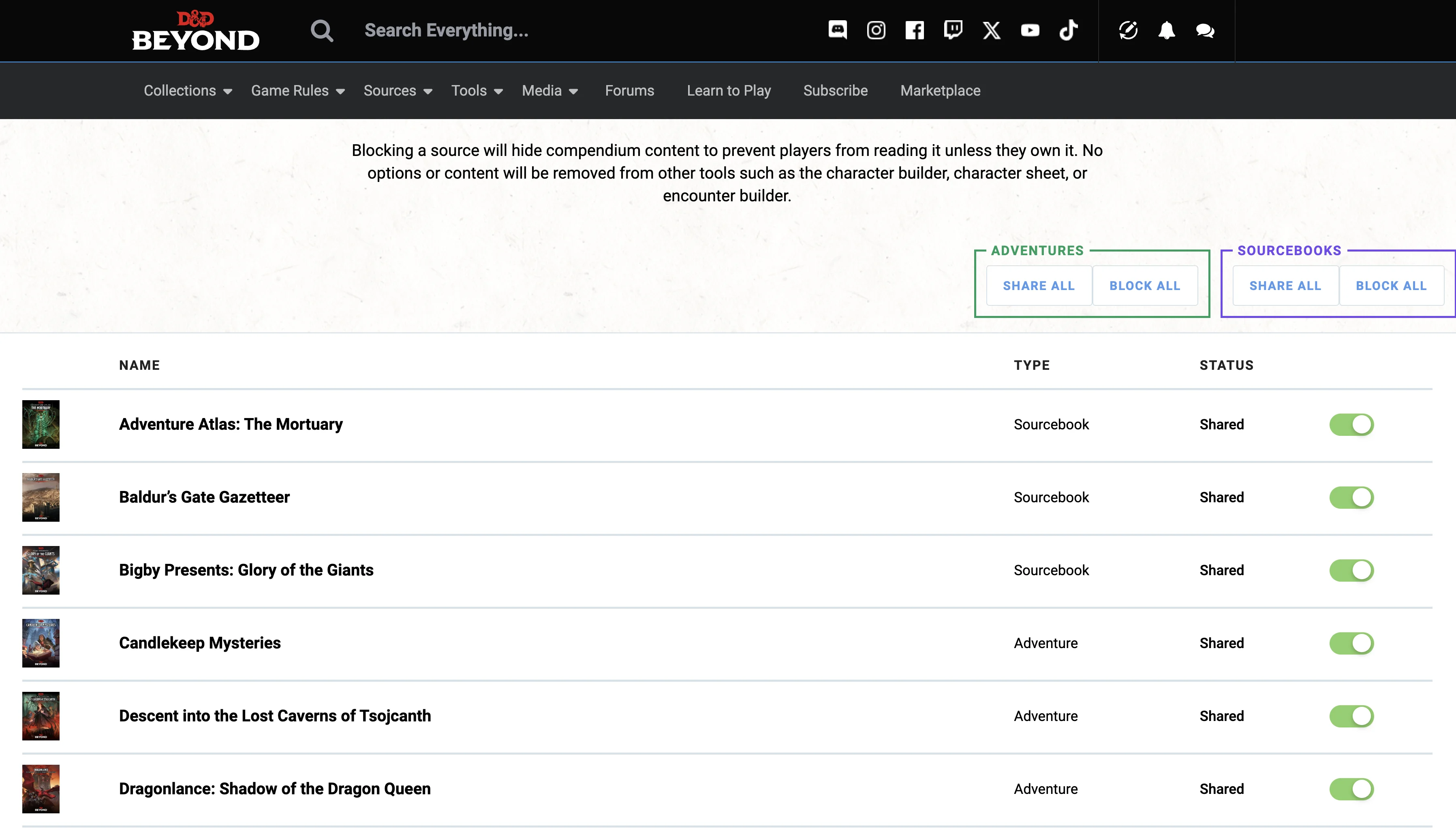Click the Baldur's Gate Gazetteer cover thumbnail
This screenshot has width=1456, height=834.
41,497
